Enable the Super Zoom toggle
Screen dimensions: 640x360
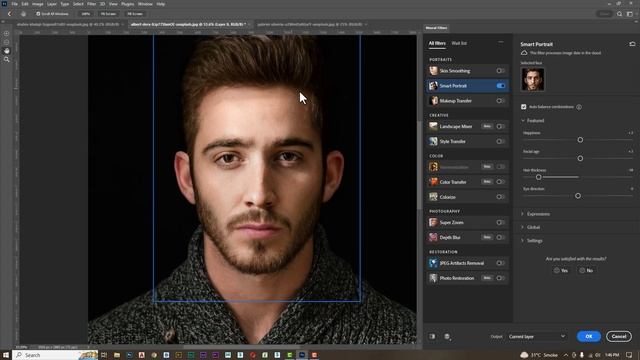500,222
